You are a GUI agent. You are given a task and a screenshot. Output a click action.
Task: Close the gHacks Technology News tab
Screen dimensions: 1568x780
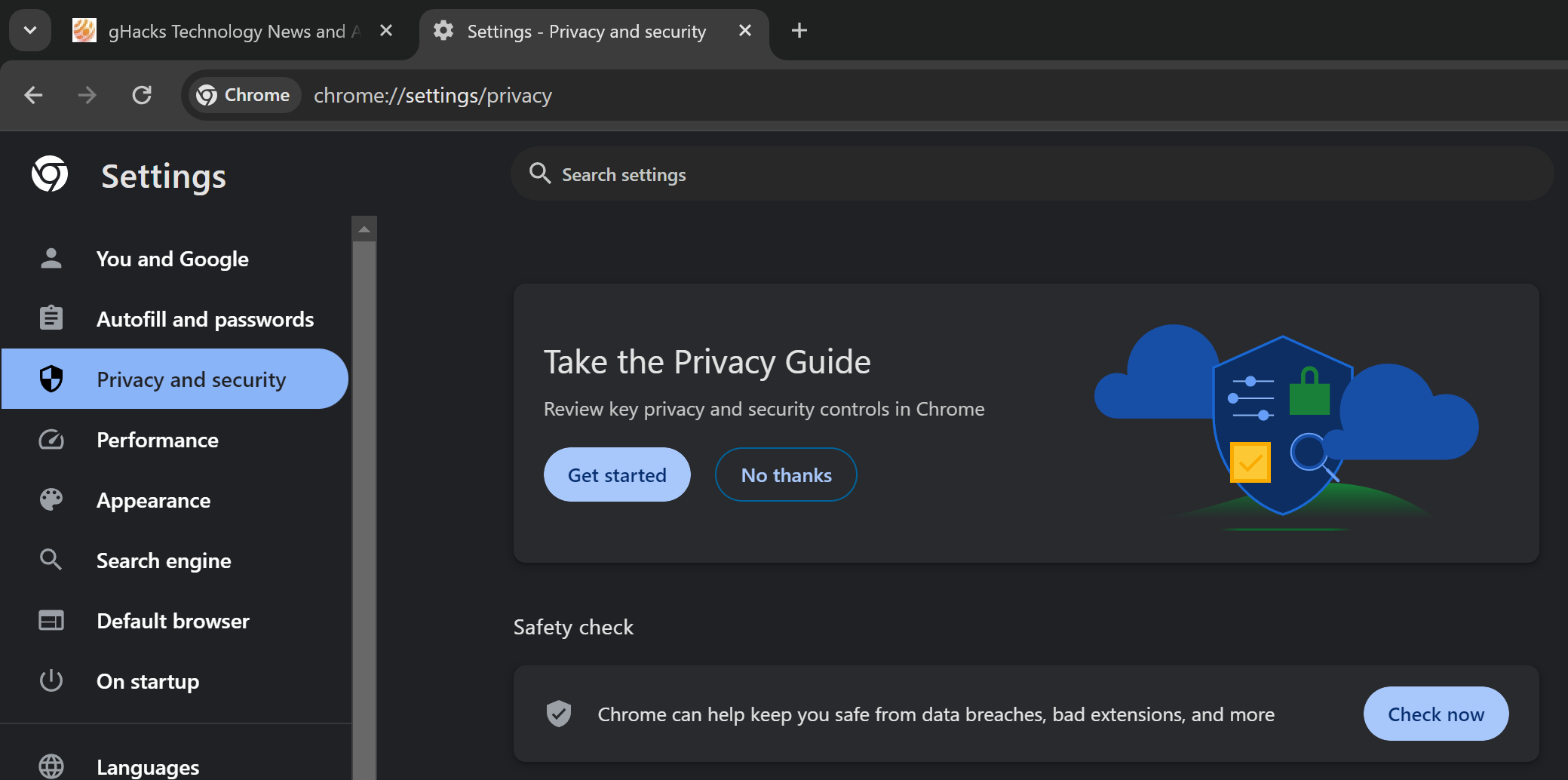[x=386, y=30]
